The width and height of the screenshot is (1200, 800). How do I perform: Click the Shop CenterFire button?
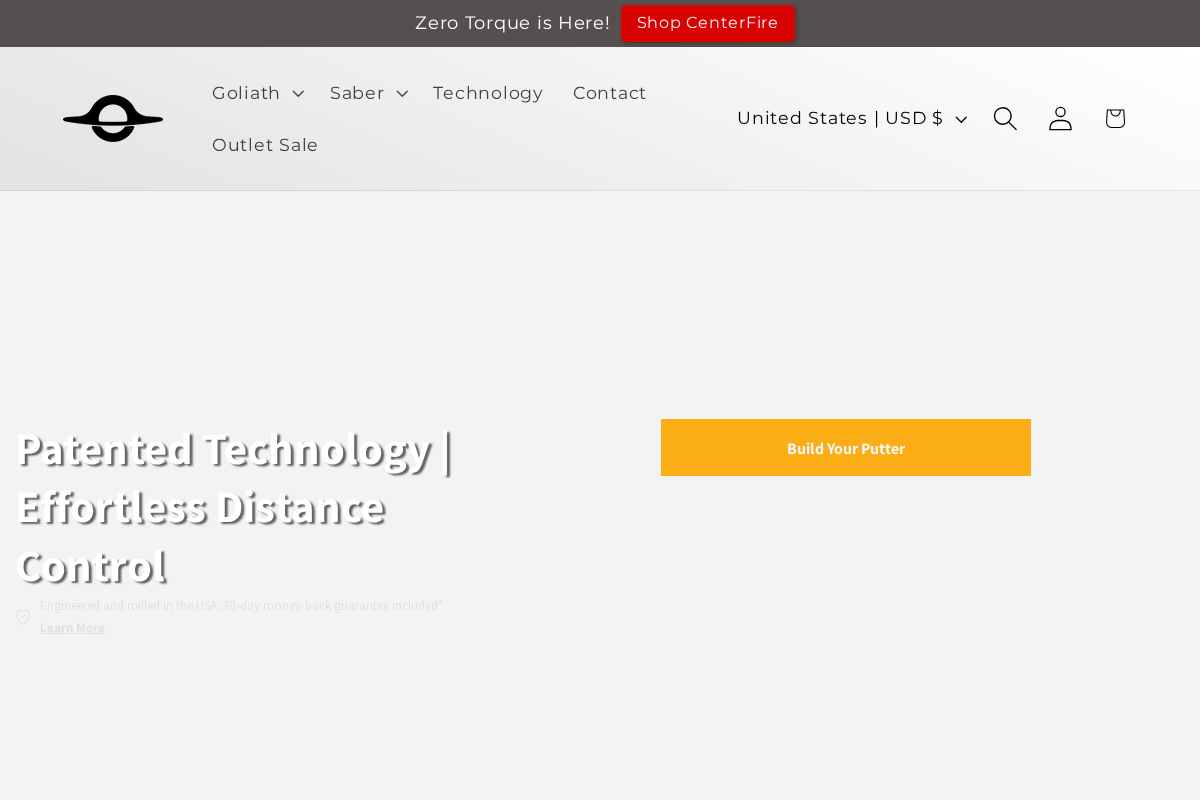coord(708,22)
